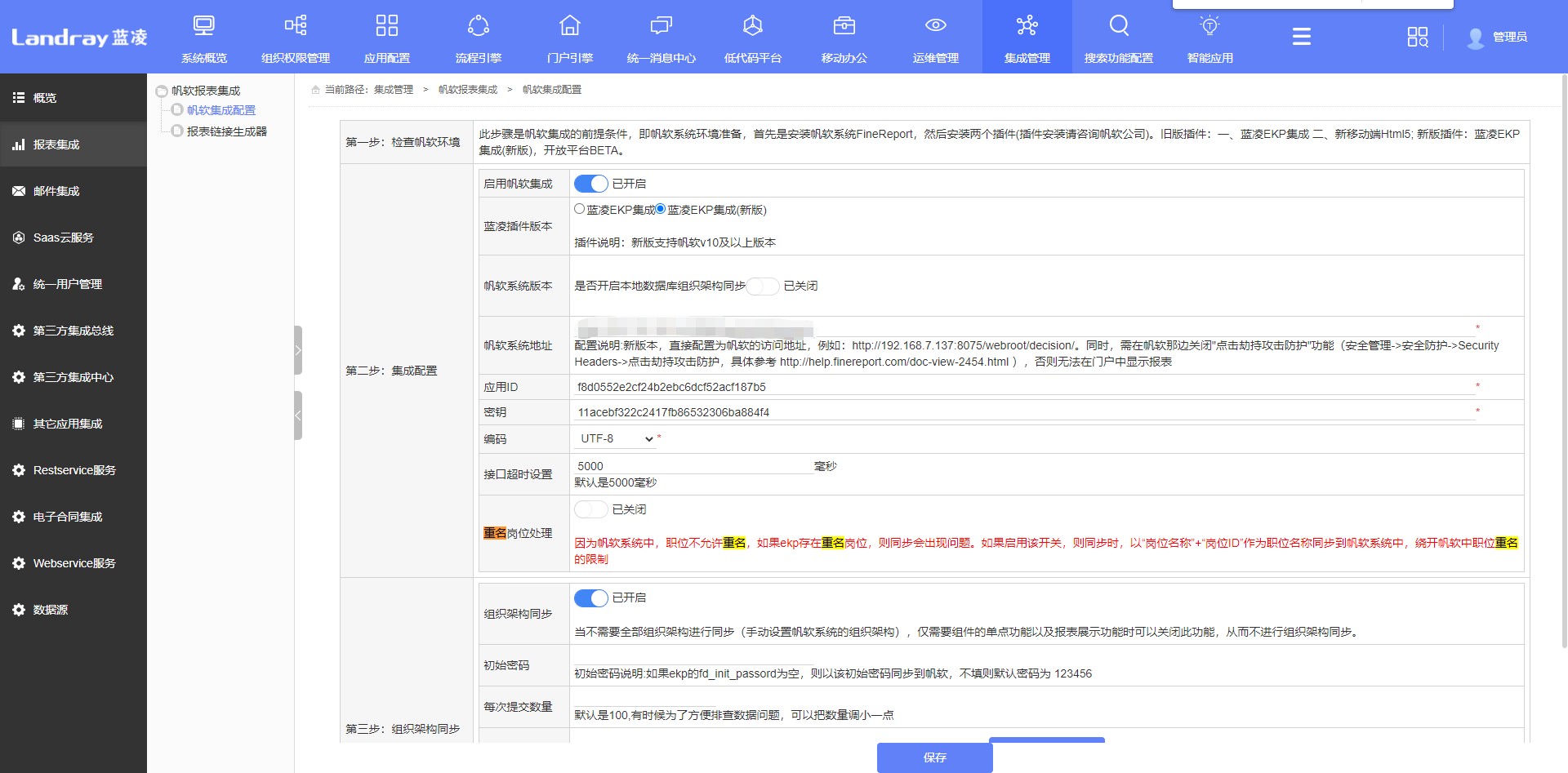Viewport: 1568px width, 773px height.
Task: Click the 数据源 gear icon
Action: click(x=19, y=610)
